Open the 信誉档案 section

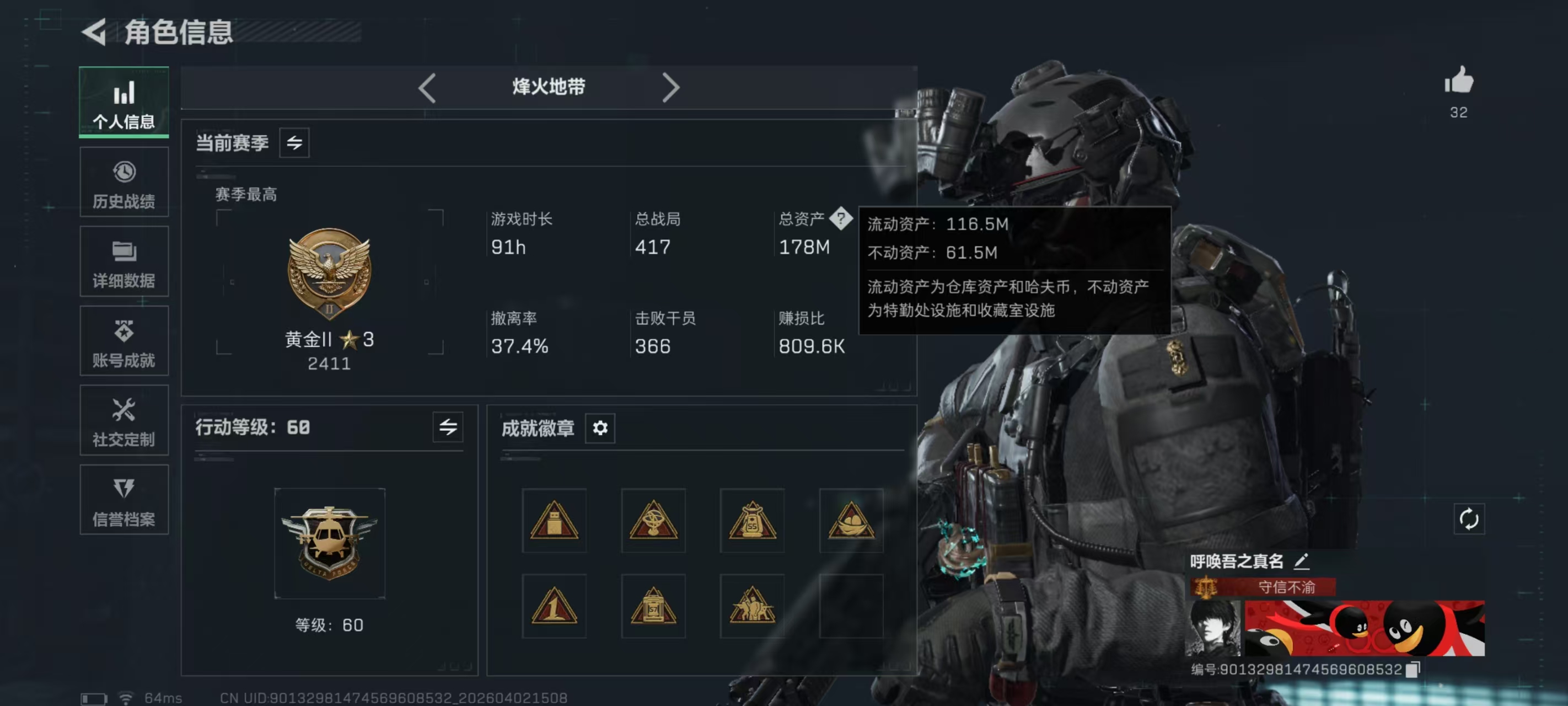tap(124, 500)
